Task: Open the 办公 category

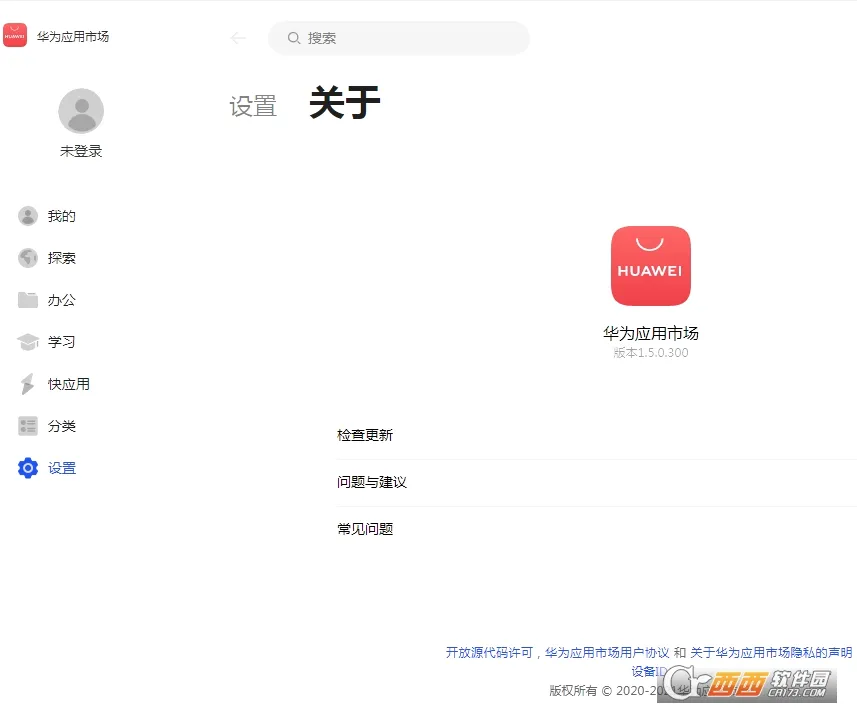Action: [62, 300]
